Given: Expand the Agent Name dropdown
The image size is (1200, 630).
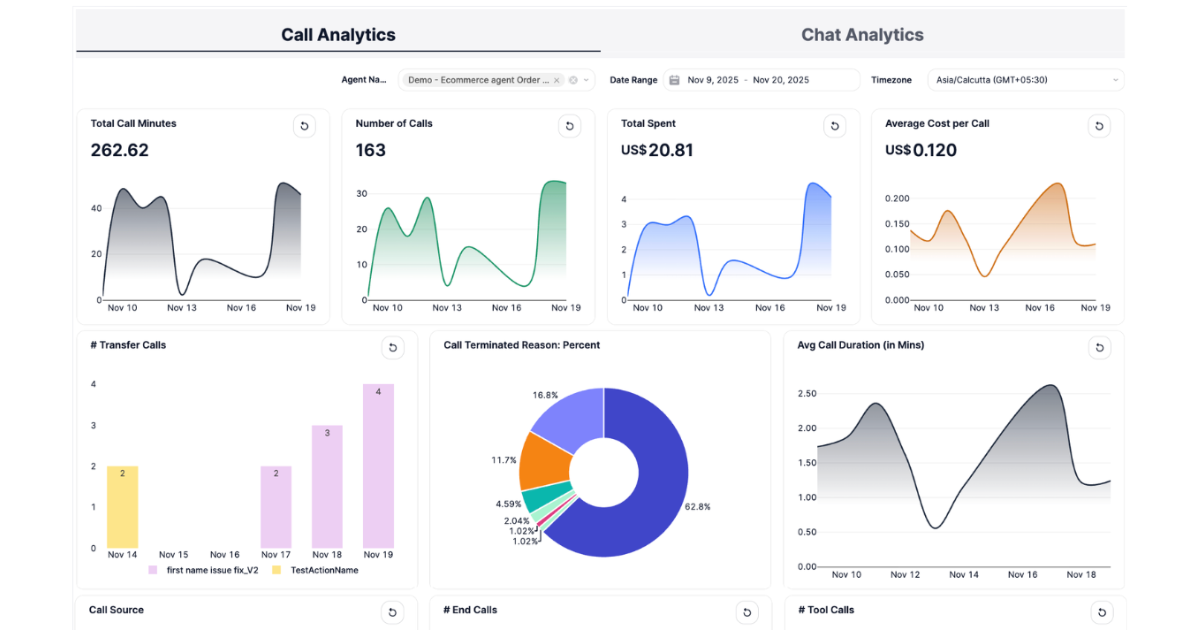Looking at the screenshot, I should point(585,80).
